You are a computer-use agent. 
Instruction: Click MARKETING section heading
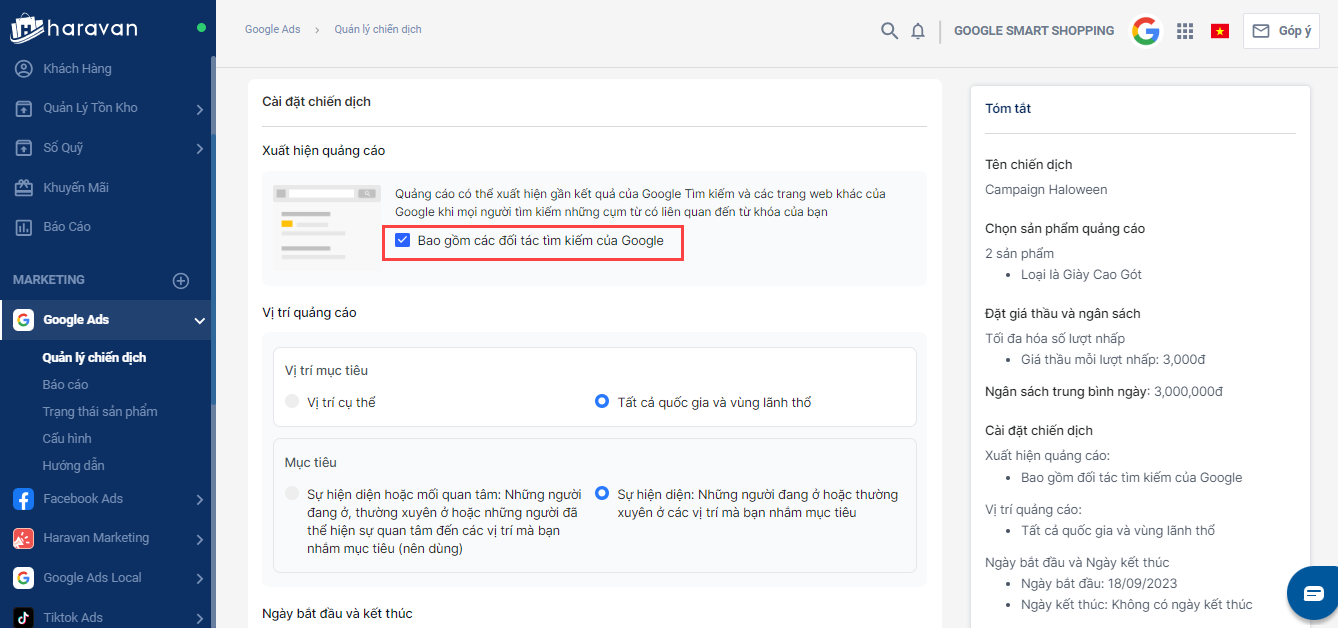point(49,280)
